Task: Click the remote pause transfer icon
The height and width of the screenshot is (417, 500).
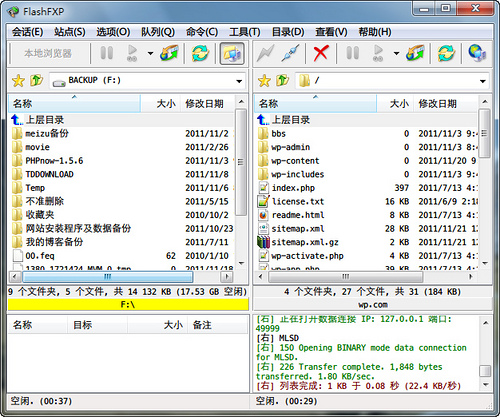Action: tap(353, 53)
